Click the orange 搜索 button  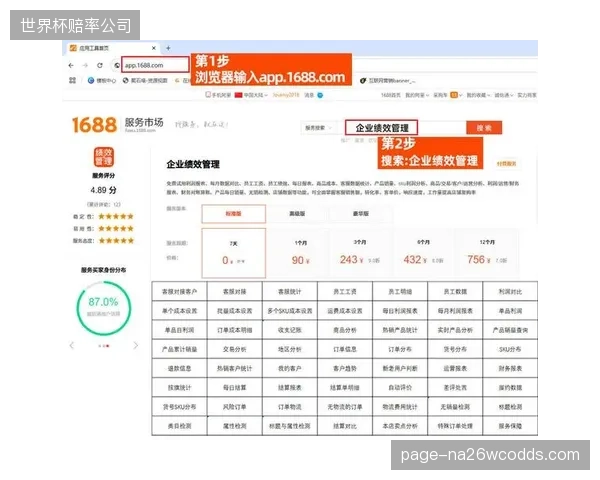tap(484, 128)
